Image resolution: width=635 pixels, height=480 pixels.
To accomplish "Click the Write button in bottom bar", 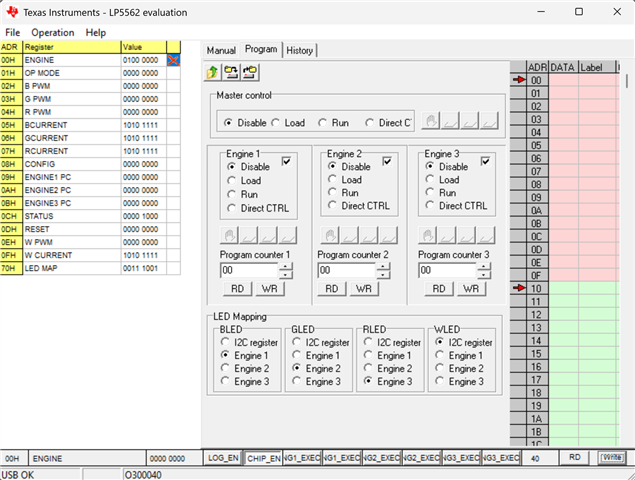I will coord(612,458).
